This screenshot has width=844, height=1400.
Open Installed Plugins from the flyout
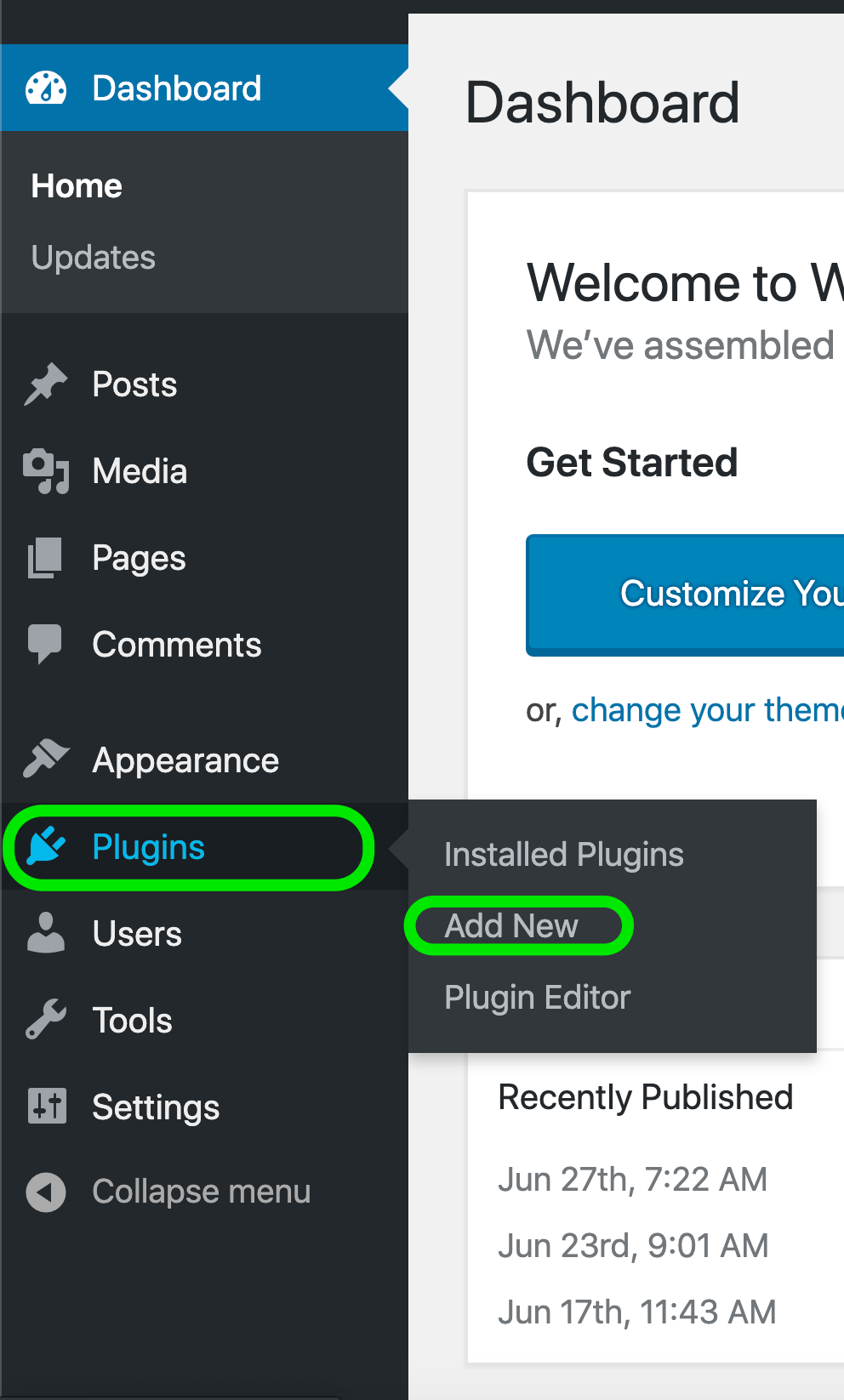[x=563, y=855]
